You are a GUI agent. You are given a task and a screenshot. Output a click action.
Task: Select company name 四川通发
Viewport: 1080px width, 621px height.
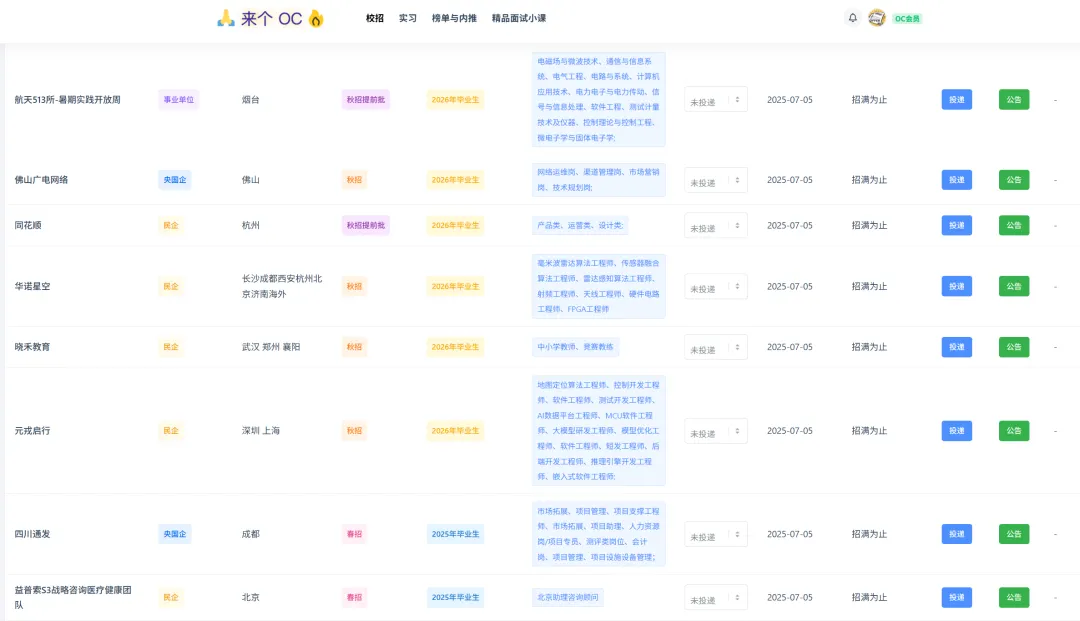[32, 534]
